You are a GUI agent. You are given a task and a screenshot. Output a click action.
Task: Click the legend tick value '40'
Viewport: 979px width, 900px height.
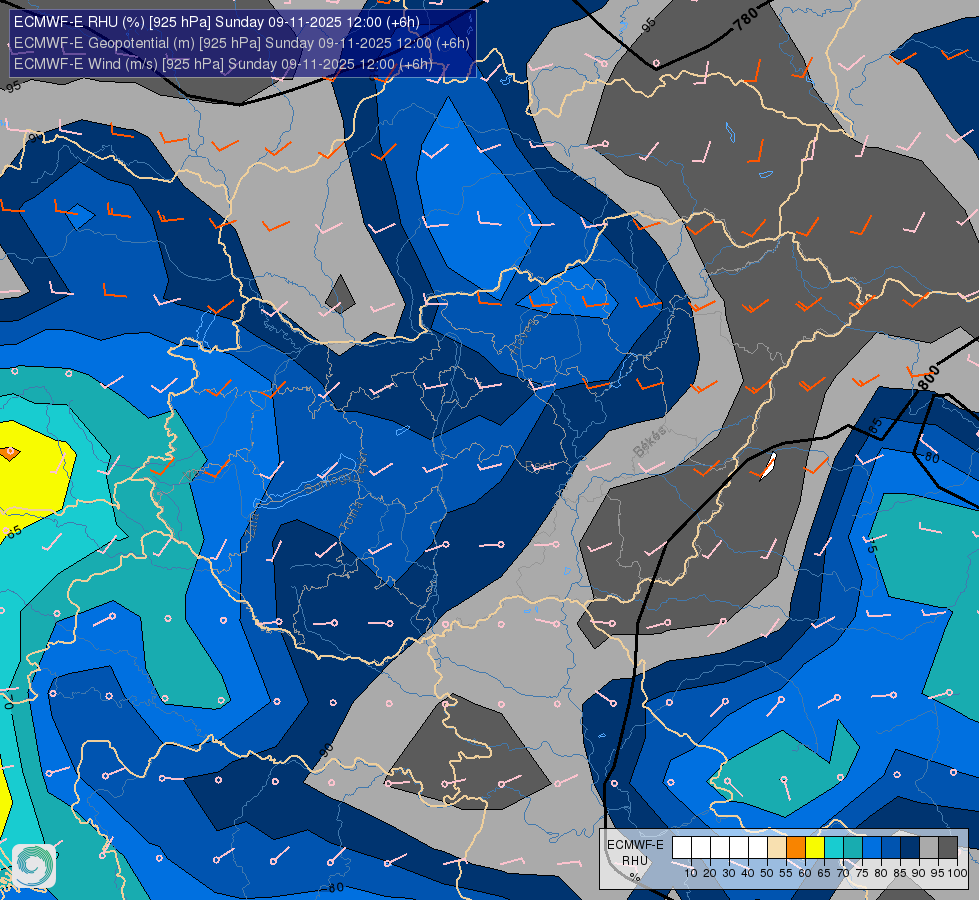(748, 873)
